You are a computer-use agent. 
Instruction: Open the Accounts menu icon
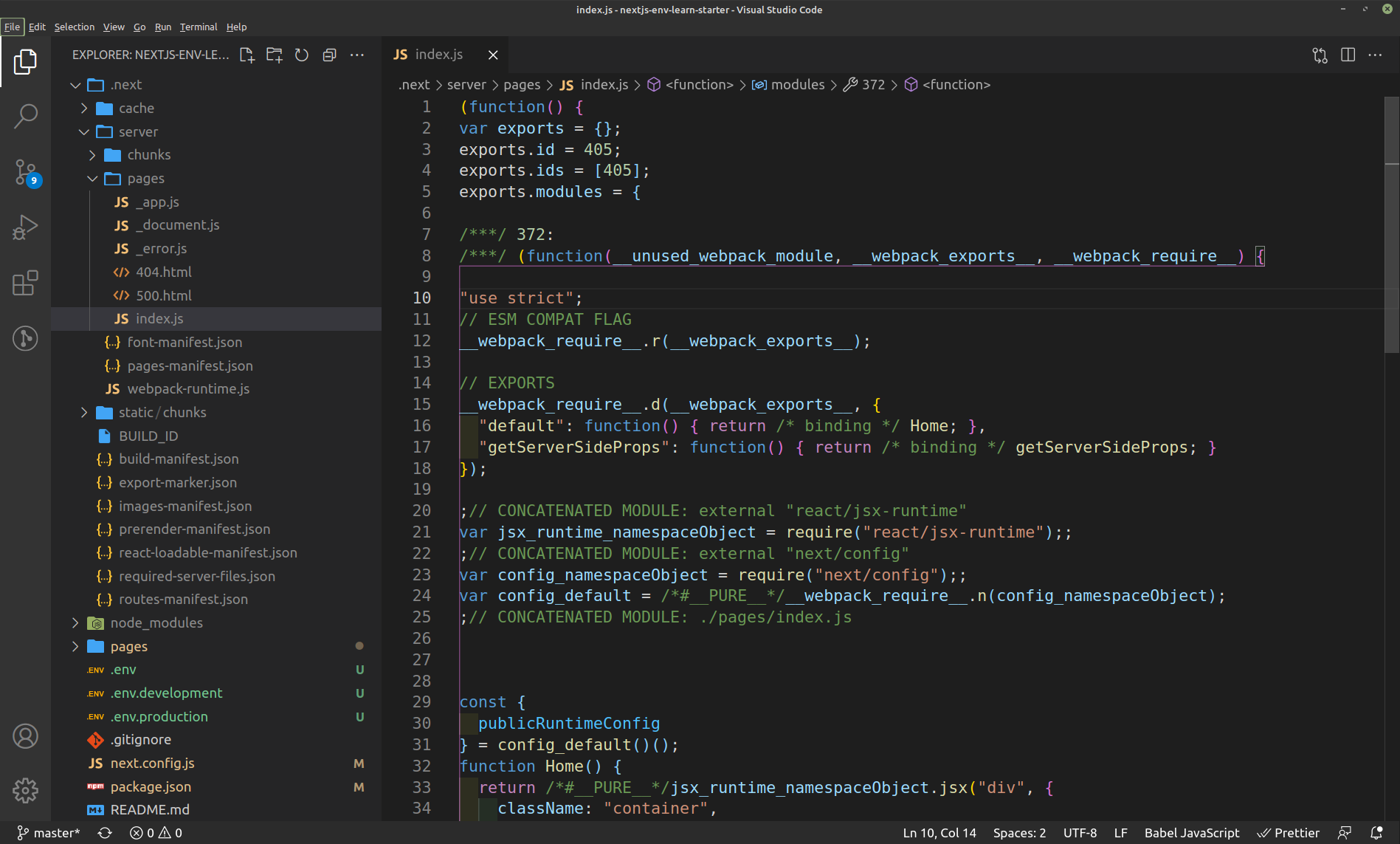[25, 736]
